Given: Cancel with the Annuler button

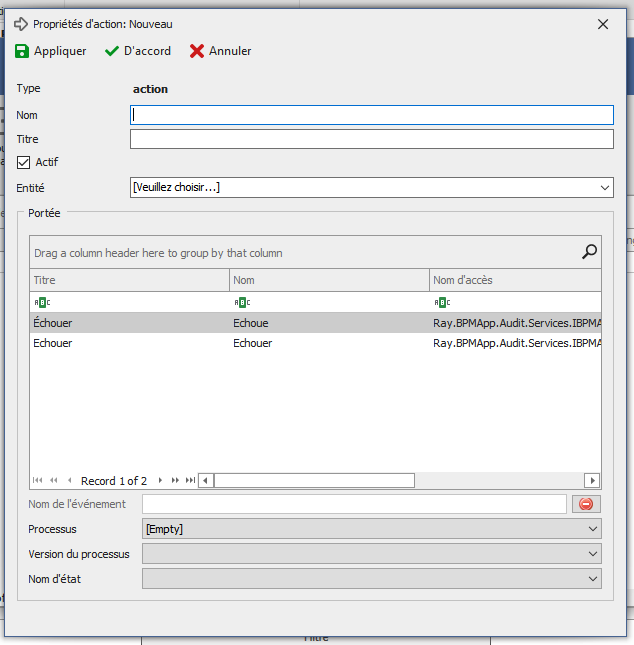Looking at the screenshot, I should (220, 51).
